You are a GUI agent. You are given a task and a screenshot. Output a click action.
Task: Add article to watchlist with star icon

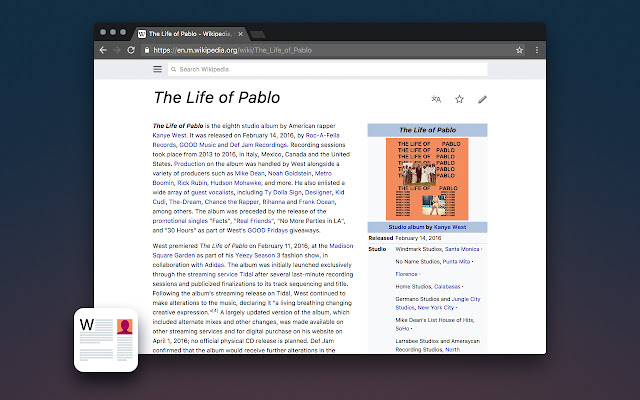[459, 99]
